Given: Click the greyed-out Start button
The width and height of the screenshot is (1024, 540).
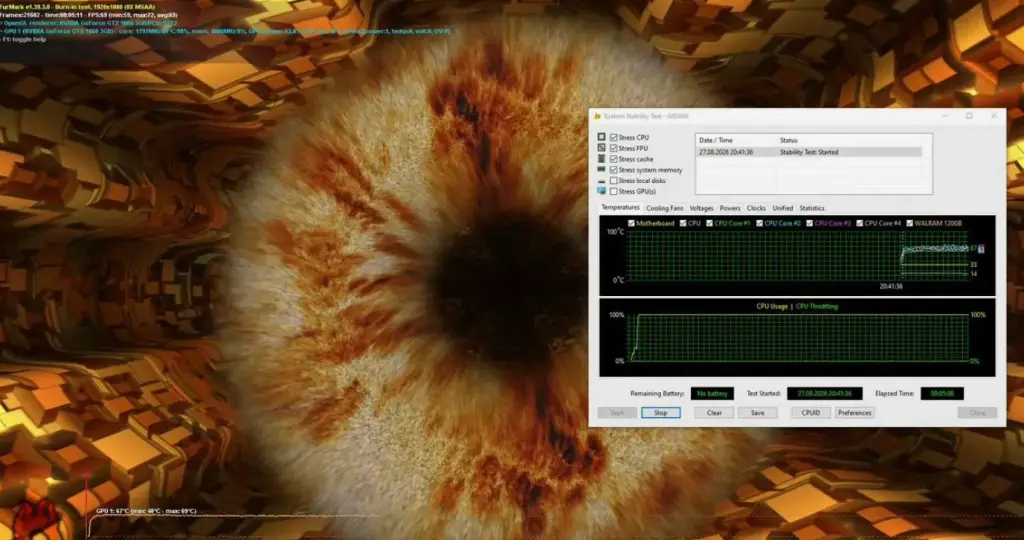Looking at the screenshot, I should (617, 413).
